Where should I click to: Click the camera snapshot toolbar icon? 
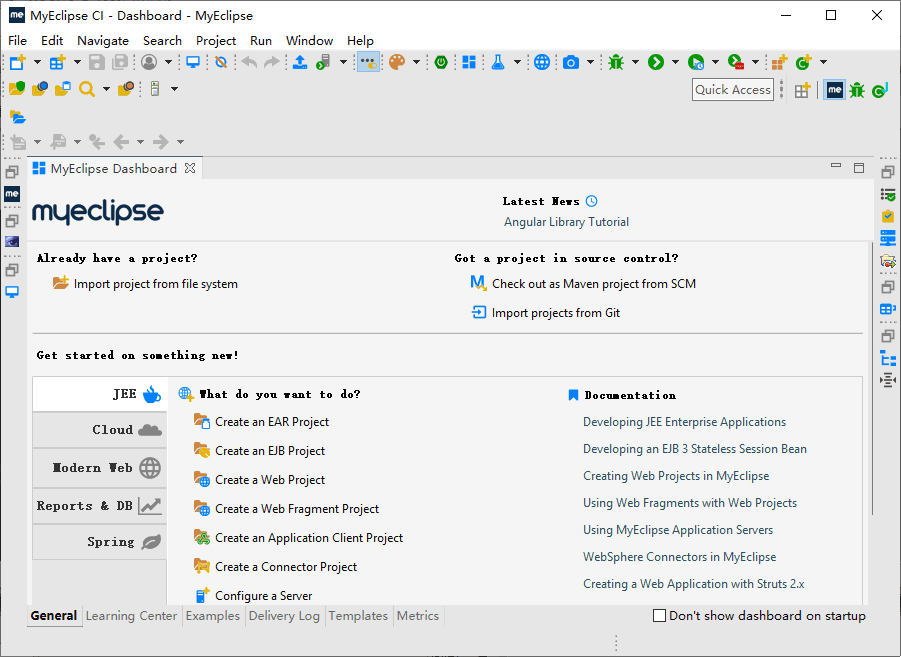(570, 62)
